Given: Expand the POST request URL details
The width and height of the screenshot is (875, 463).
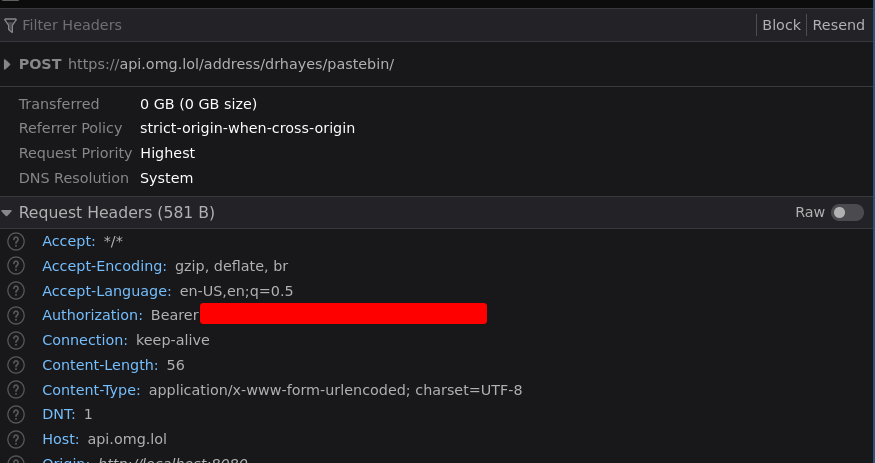Looking at the screenshot, I should (7, 64).
